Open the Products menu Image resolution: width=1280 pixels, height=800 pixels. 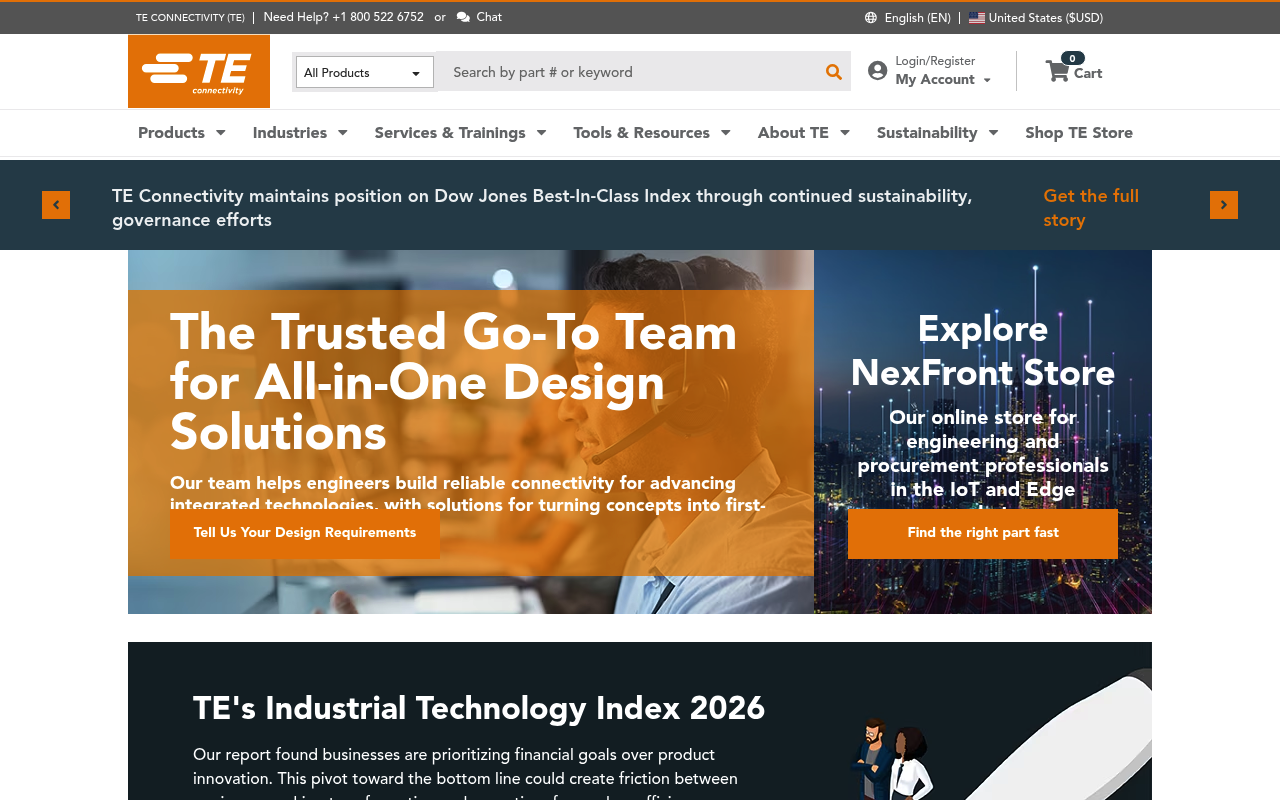point(171,133)
